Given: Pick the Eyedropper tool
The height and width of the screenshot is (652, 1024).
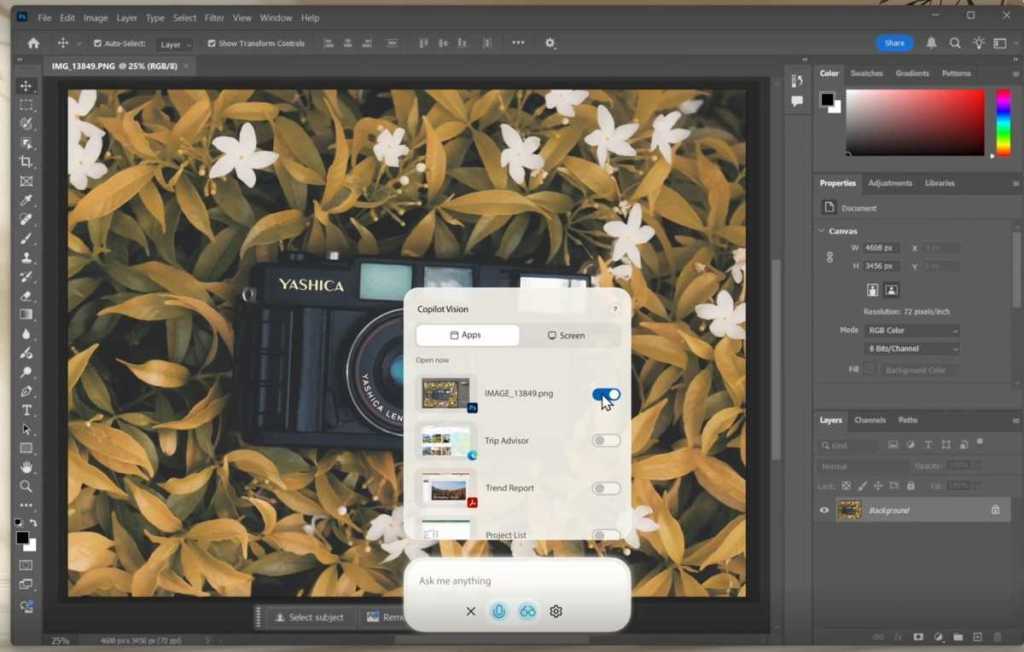Looking at the screenshot, I should coord(26,199).
